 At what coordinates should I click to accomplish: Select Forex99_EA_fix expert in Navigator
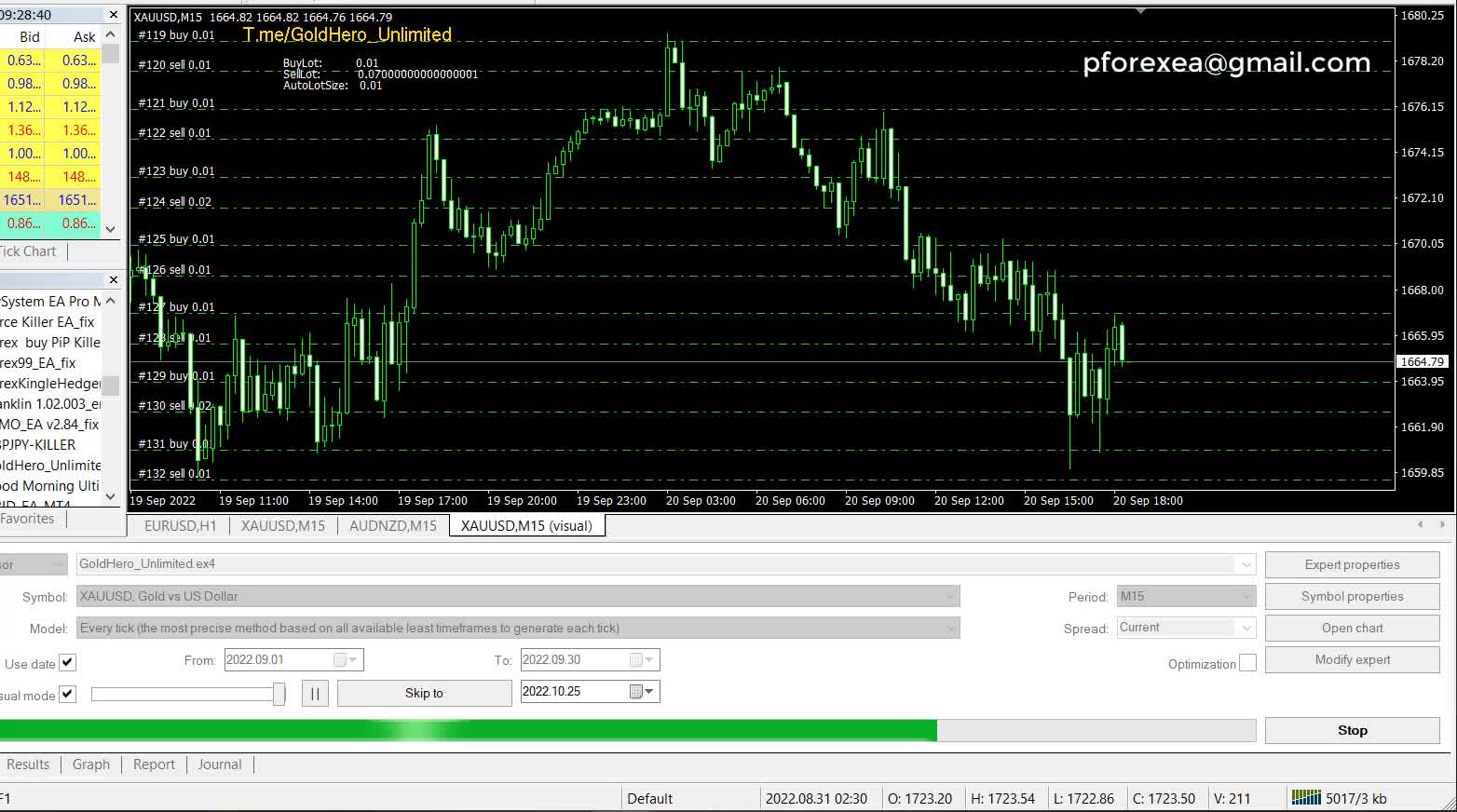tap(38, 363)
